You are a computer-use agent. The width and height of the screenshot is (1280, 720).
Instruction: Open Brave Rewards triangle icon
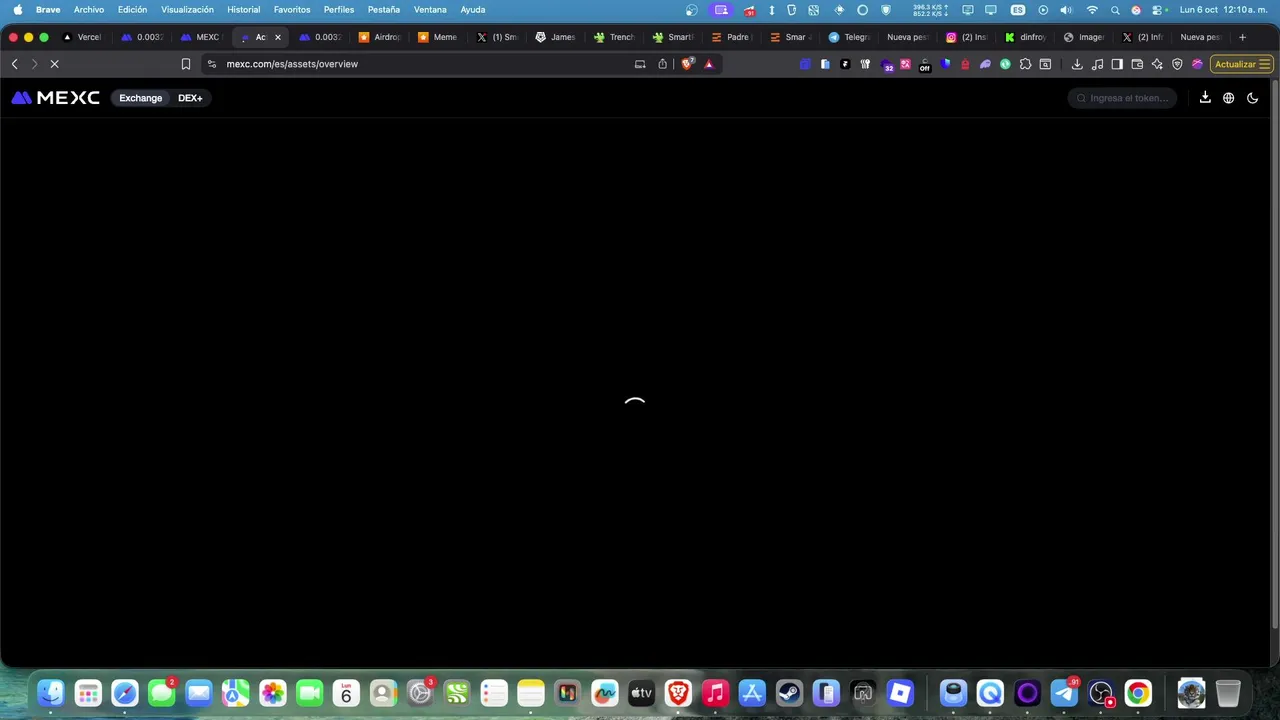tap(709, 64)
